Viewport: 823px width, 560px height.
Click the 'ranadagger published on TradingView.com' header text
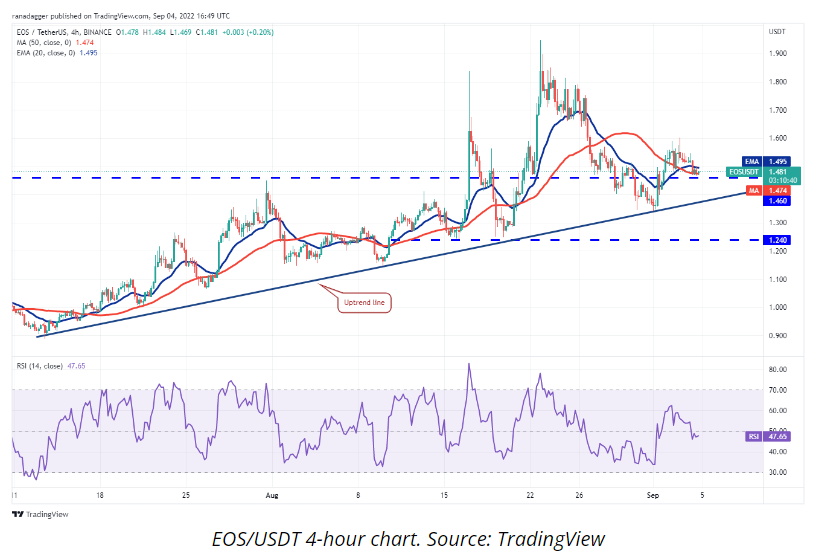[x=80, y=16]
